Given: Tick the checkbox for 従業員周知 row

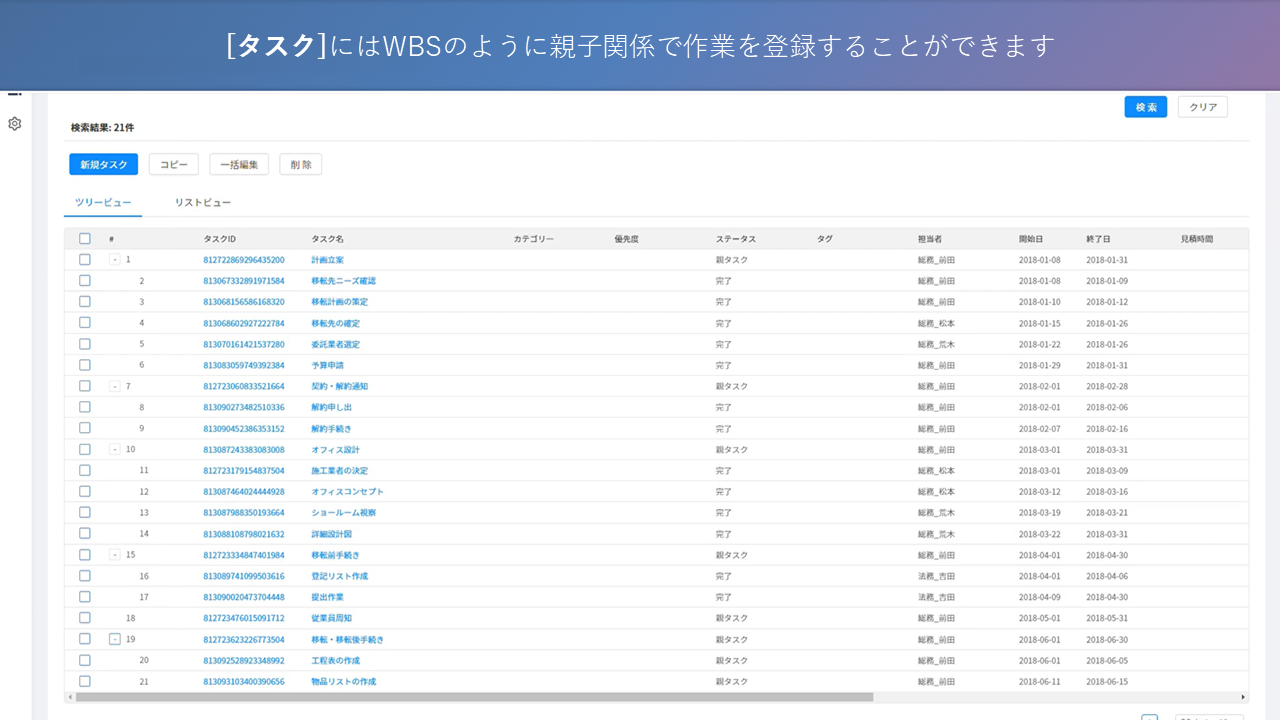Looking at the screenshot, I should click(x=85, y=618).
